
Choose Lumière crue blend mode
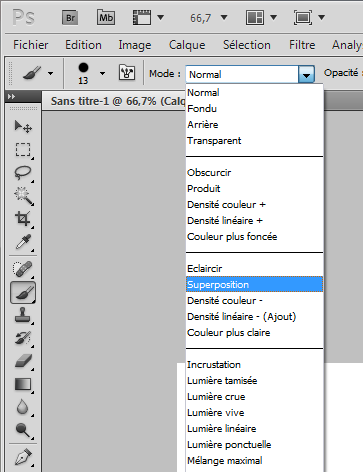[x=255, y=396]
